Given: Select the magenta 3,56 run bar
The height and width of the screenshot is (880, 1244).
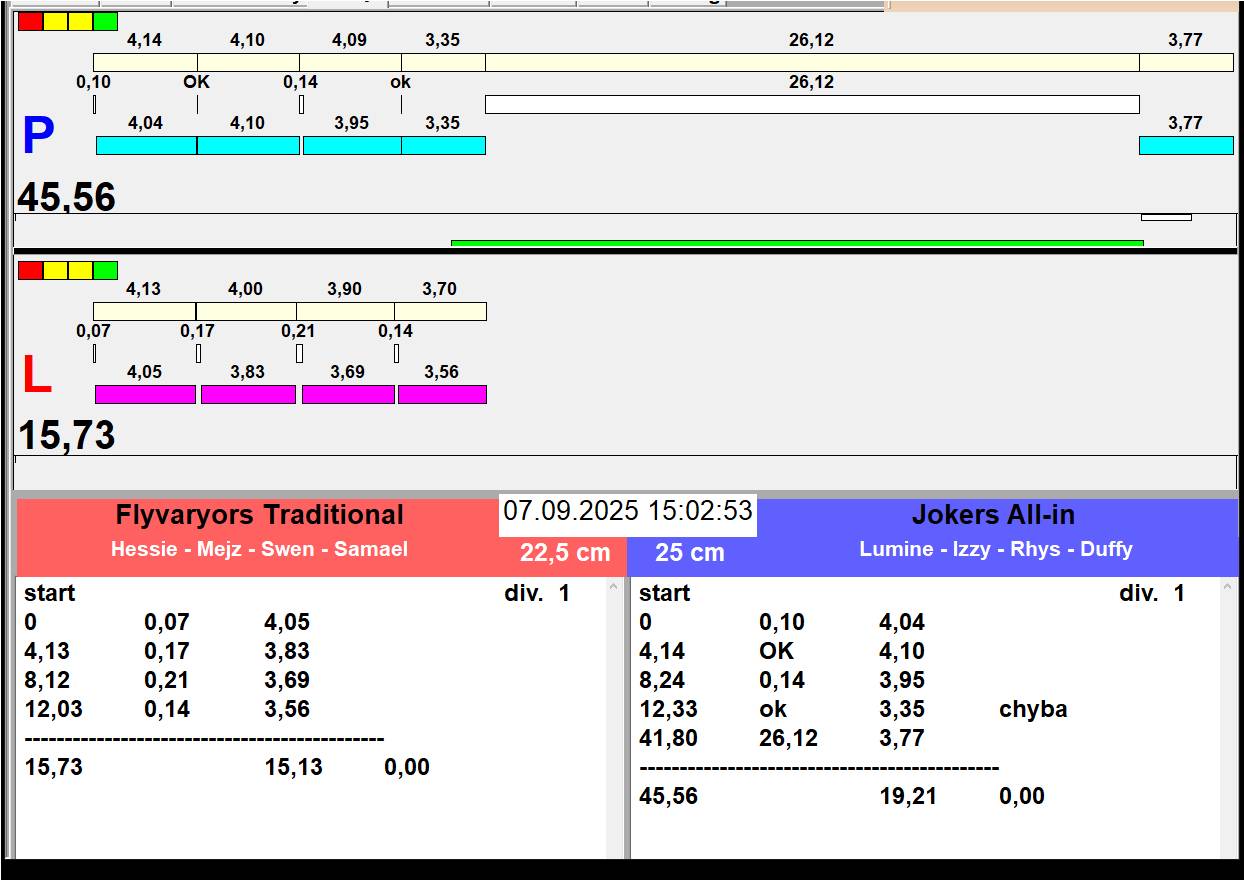Looking at the screenshot, I should [x=442, y=395].
